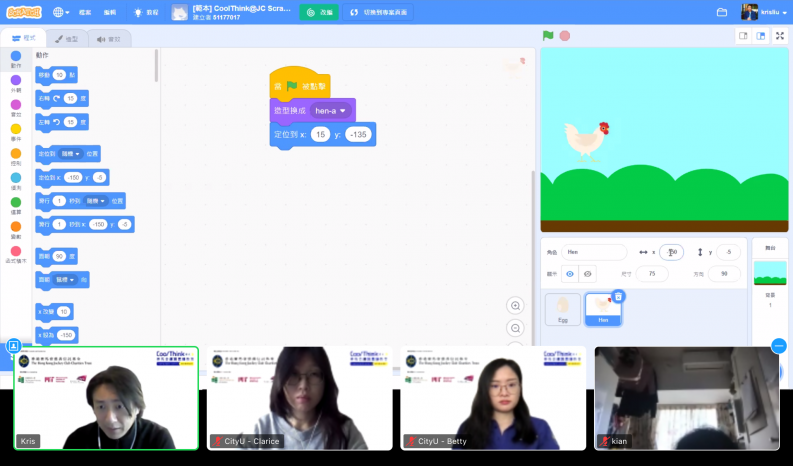Screen dimensions: 793x466
Task: Show sprite using the eye toggle
Action: pos(569,273)
